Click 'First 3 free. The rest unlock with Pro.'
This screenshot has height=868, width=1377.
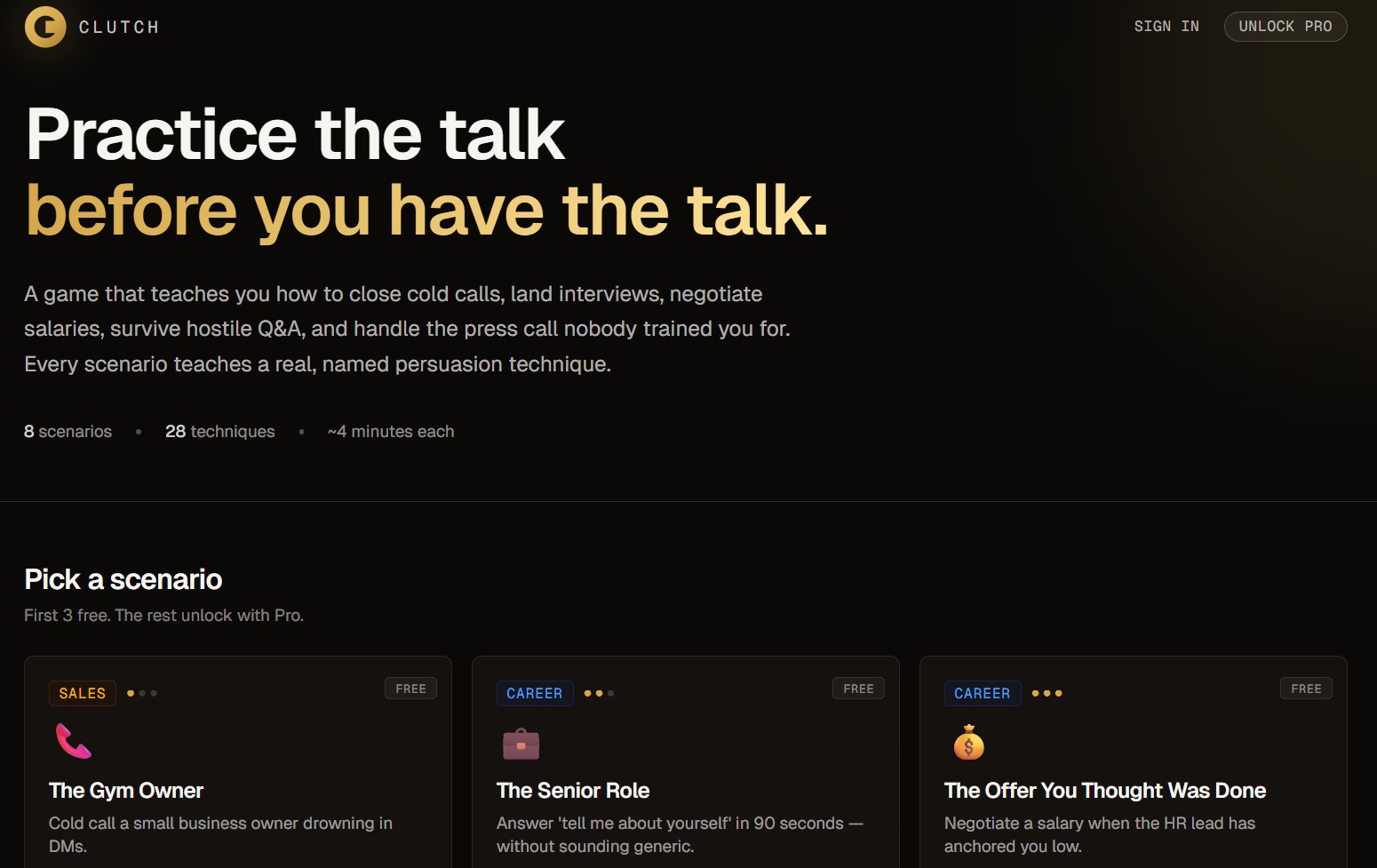point(164,616)
